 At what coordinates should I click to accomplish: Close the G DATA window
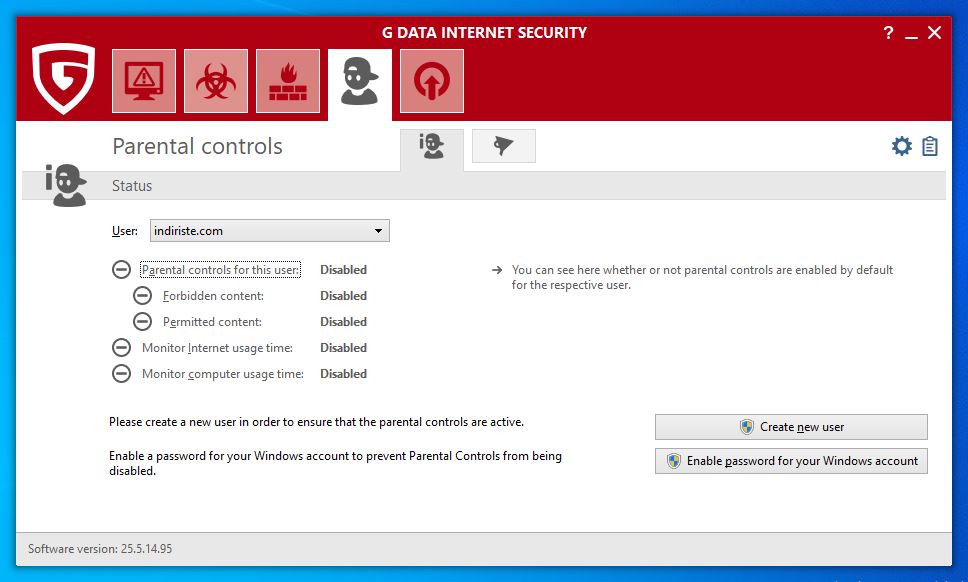tap(935, 33)
